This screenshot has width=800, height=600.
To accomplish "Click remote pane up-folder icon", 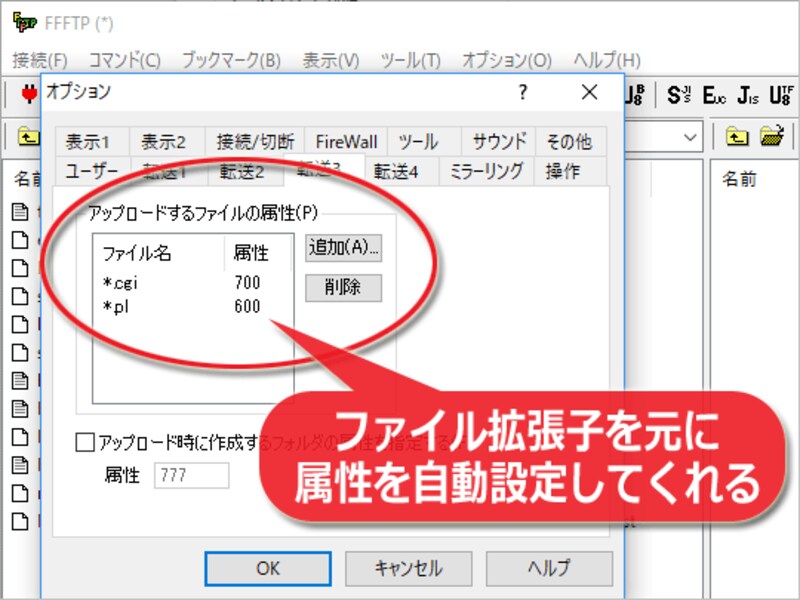I will (737, 137).
